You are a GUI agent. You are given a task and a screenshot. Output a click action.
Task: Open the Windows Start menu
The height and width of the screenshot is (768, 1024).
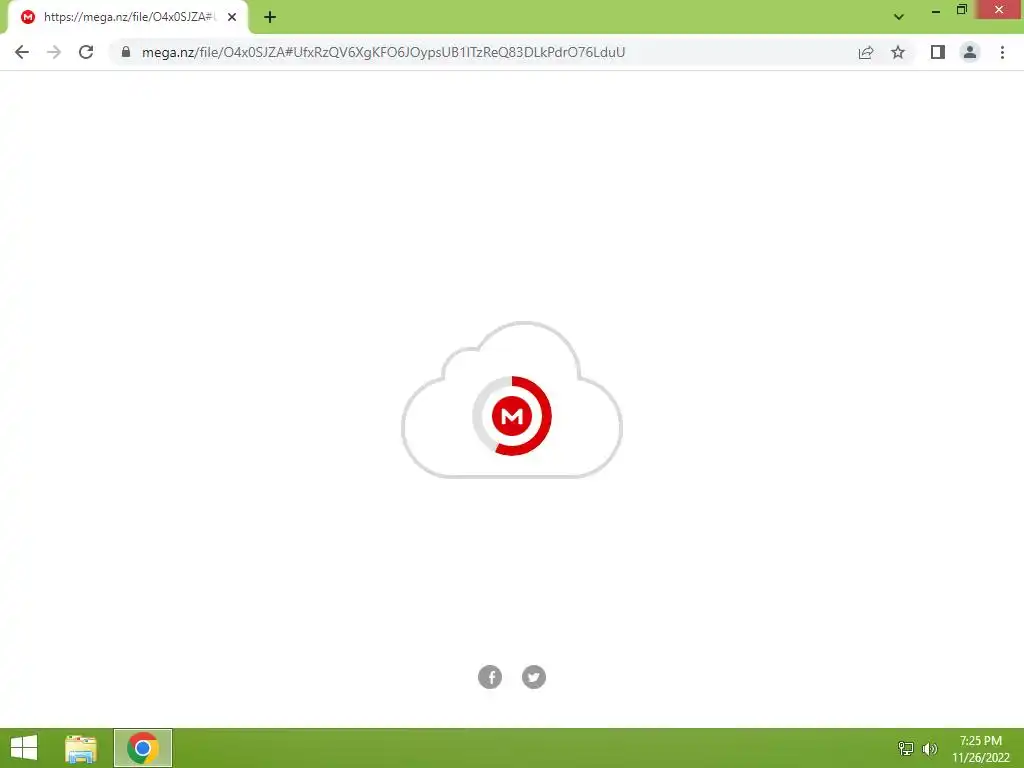point(24,748)
